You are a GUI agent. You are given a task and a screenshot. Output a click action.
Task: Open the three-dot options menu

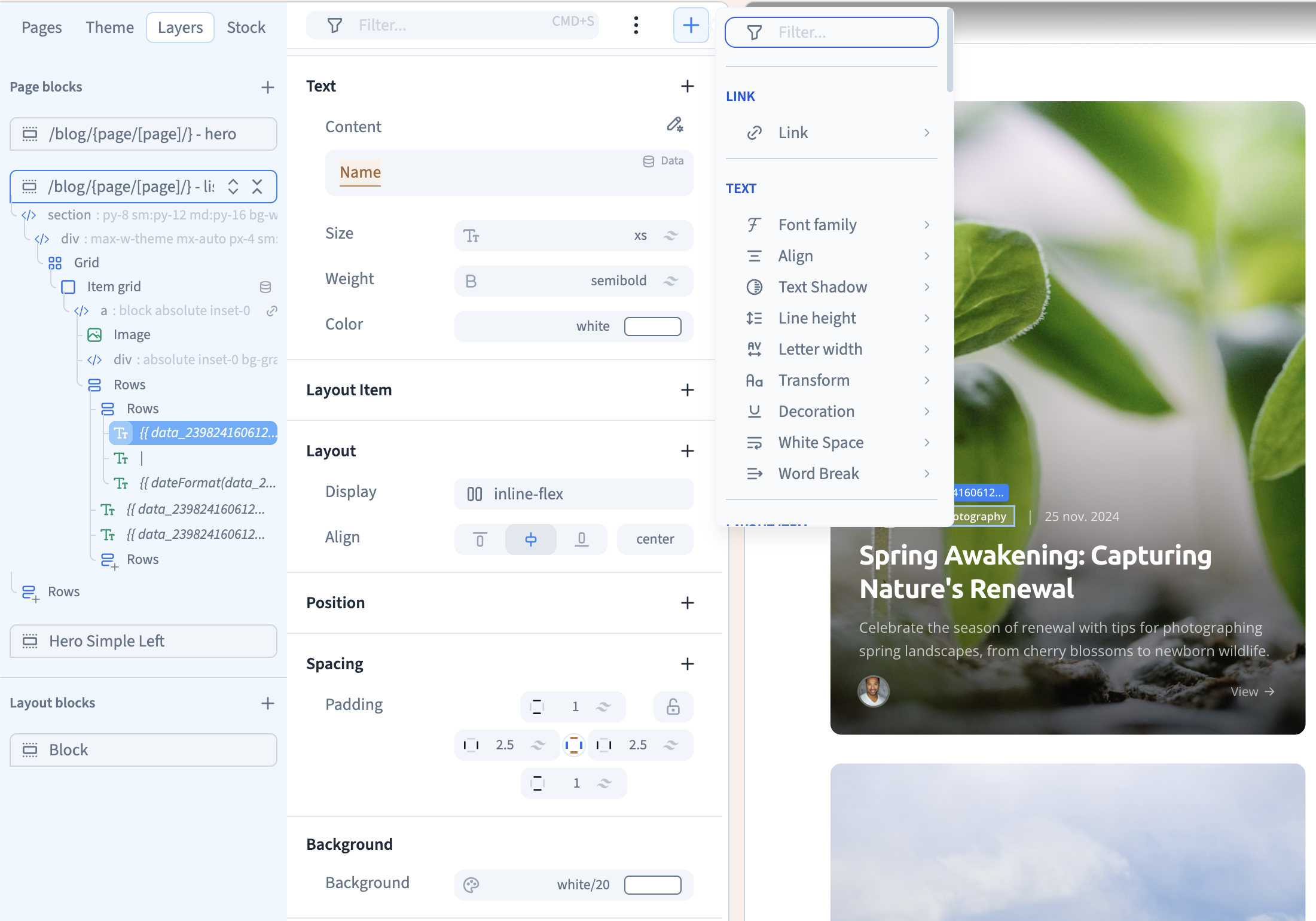click(x=636, y=25)
